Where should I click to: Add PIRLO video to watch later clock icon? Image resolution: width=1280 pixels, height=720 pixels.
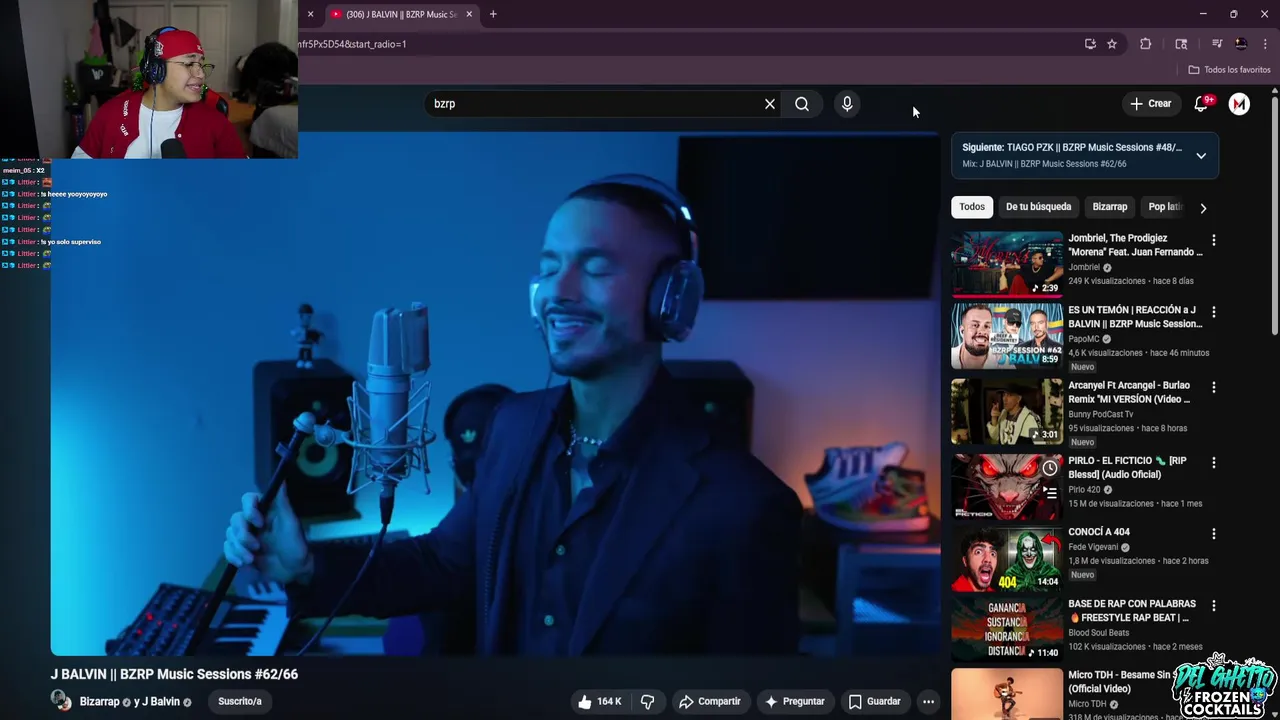1049,468
